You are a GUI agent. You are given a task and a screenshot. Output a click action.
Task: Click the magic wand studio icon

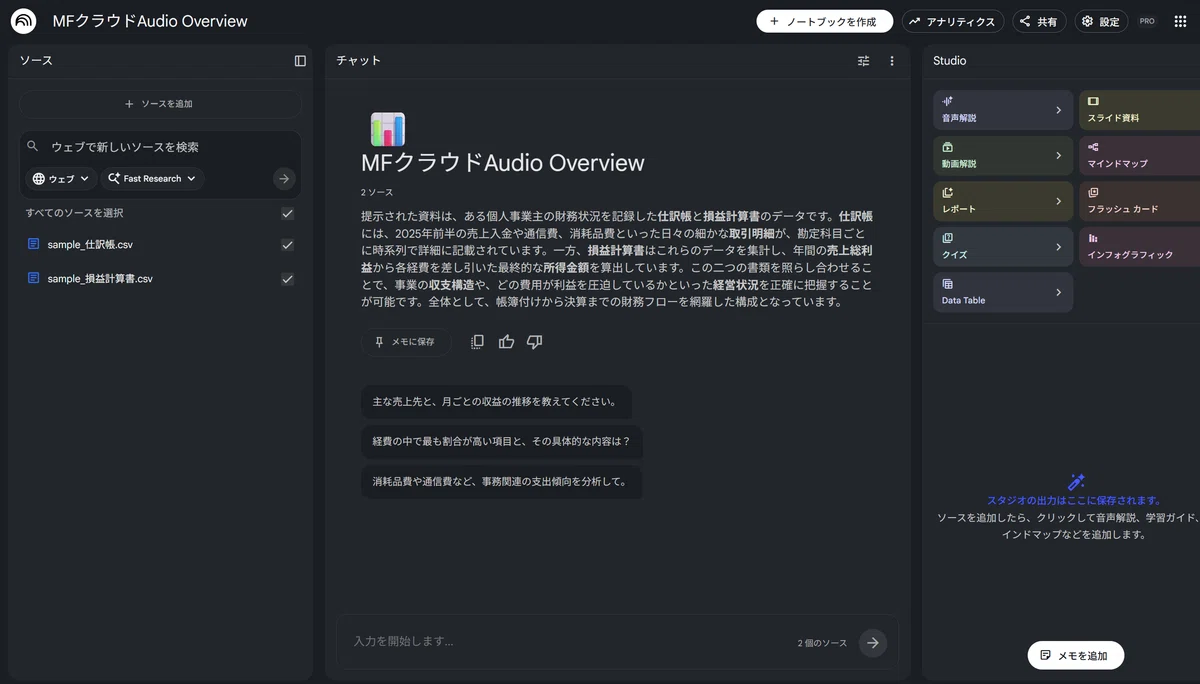[1076, 481]
